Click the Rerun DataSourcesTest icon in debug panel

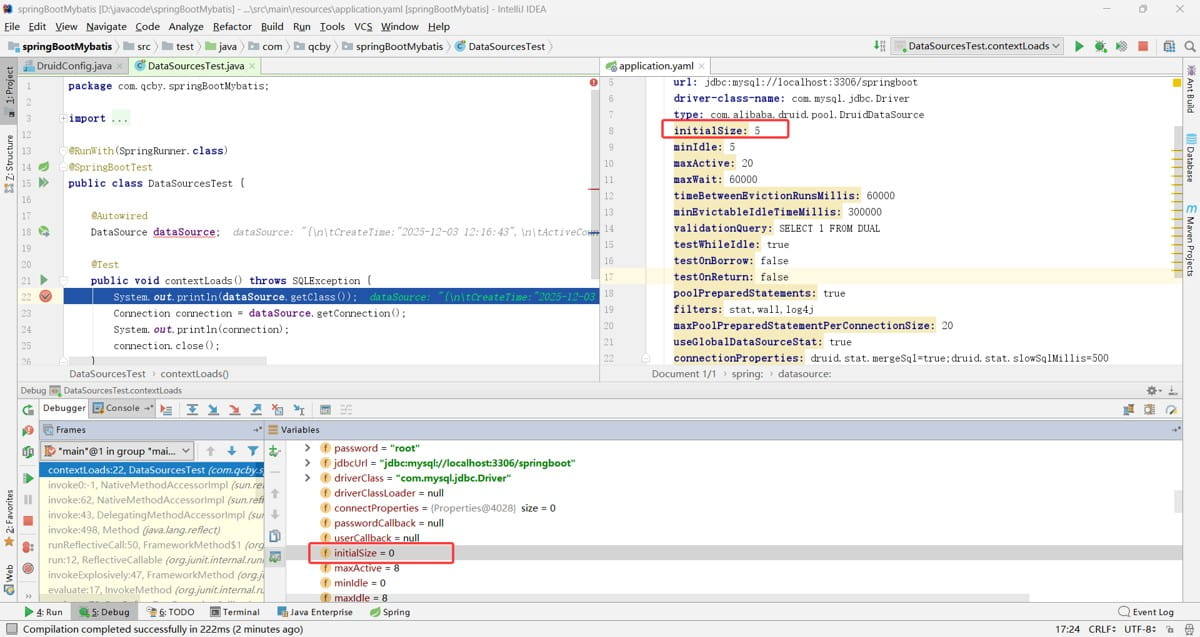pyautogui.click(x=27, y=409)
